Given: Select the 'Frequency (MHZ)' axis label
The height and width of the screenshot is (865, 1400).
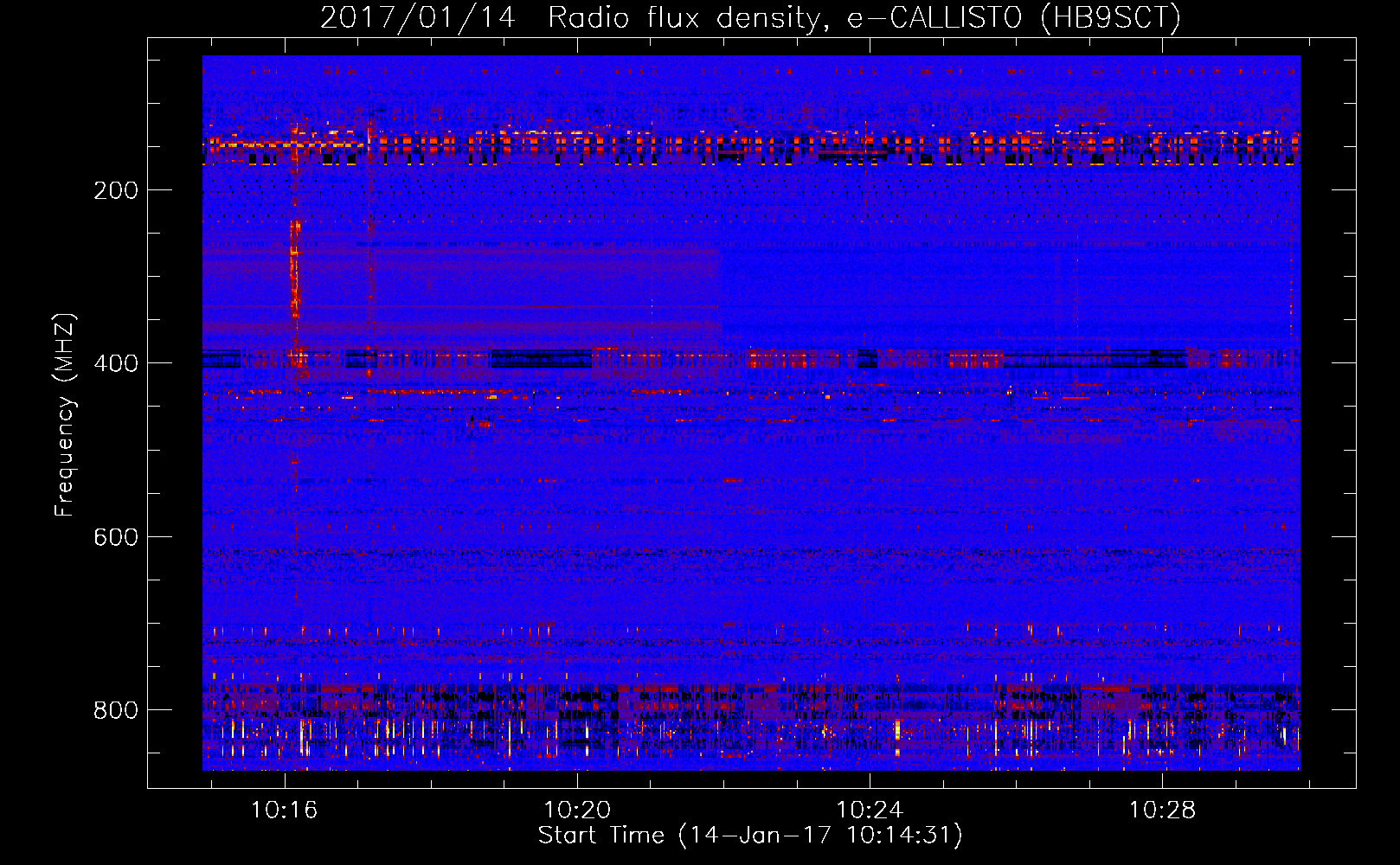Looking at the screenshot, I should (x=66, y=415).
